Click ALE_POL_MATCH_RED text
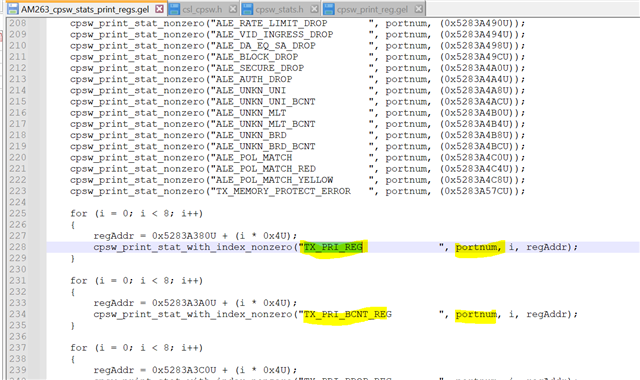The width and height of the screenshot is (640, 380). (x=265, y=169)
